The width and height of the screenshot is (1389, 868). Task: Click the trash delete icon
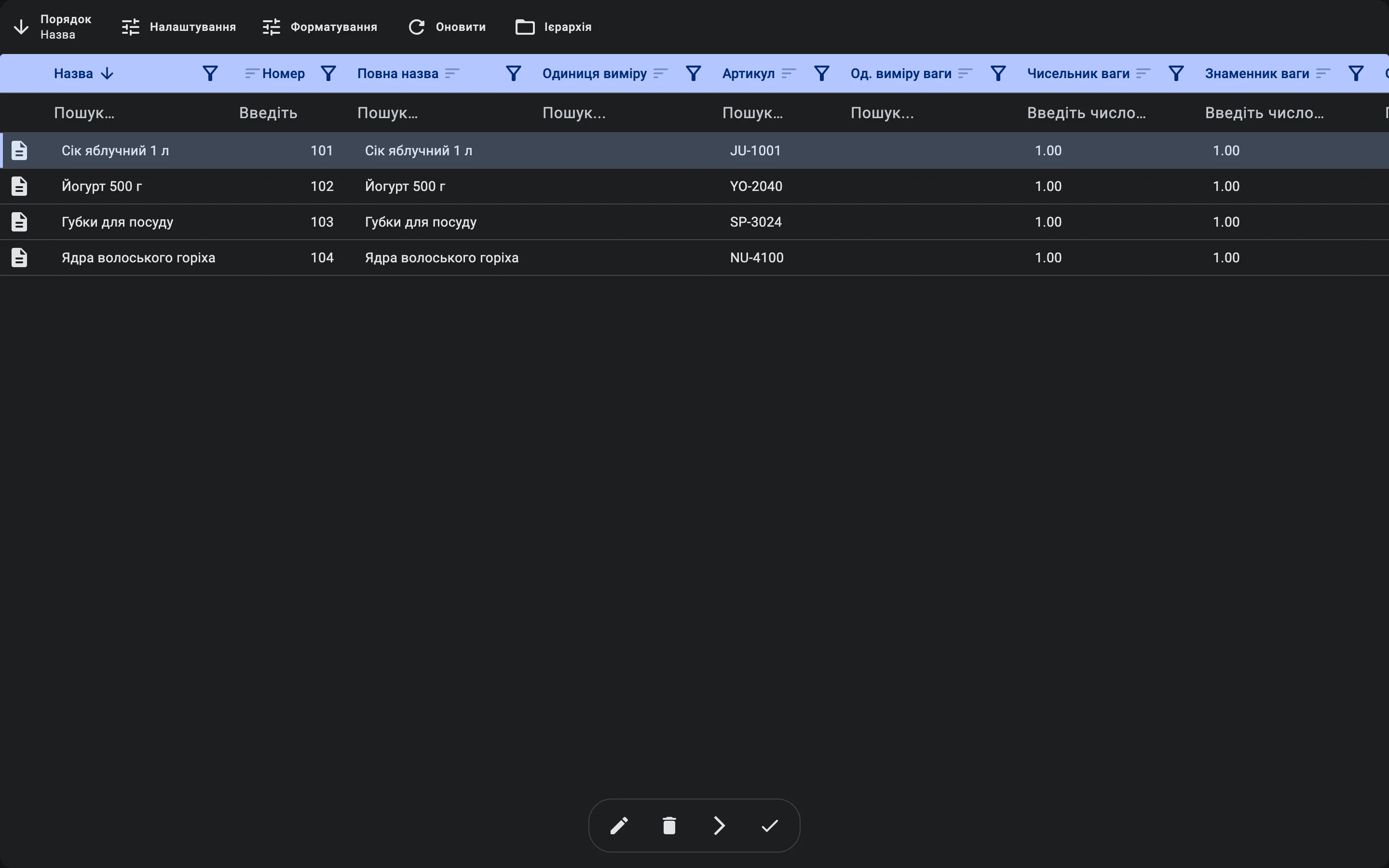[669, 826]
